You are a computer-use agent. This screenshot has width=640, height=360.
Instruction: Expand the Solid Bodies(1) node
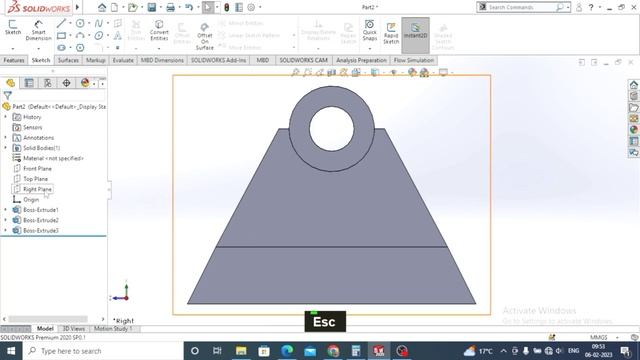pyautogui.click(x=6, y=148)
